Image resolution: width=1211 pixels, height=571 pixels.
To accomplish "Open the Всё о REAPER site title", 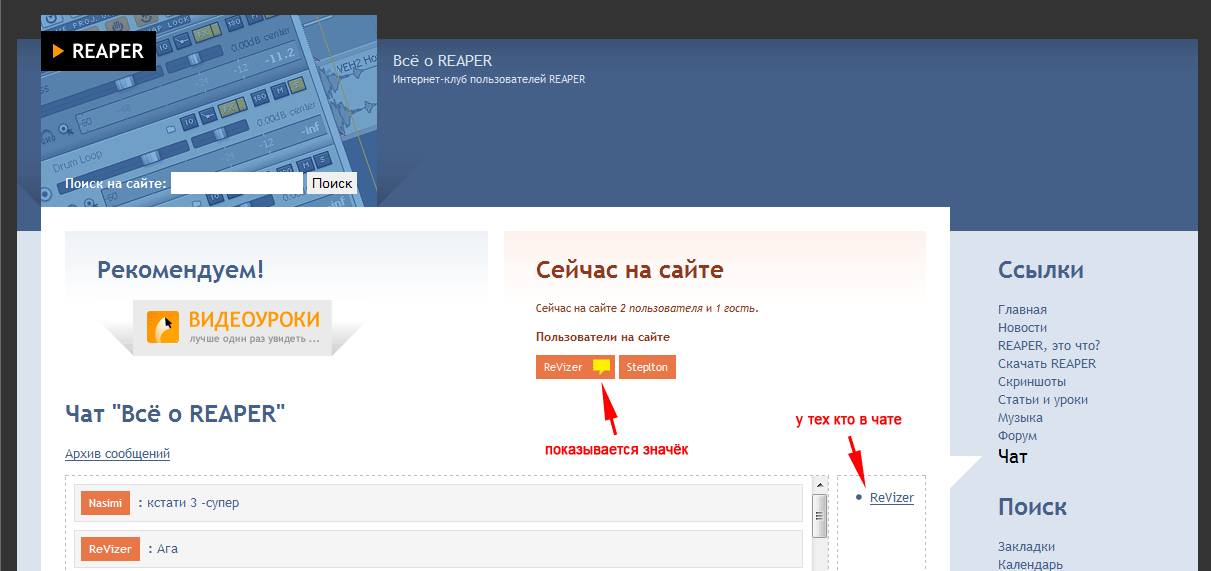I will point(442,61).
